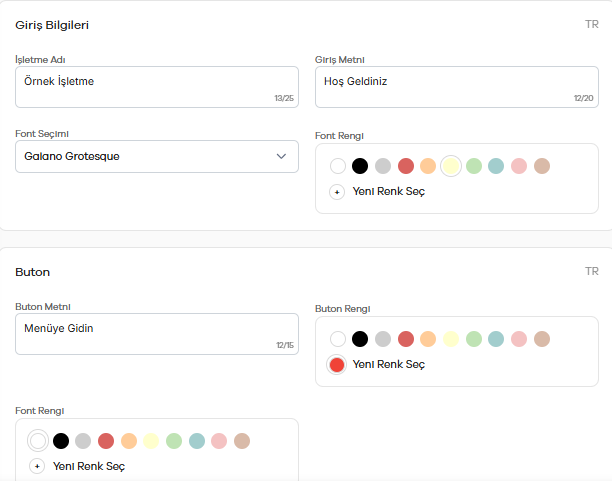612x481 pixels.
Task: Choose pink swatch in Buton Font Rengi
Action: pyautogui.click(x=219, y=441)
